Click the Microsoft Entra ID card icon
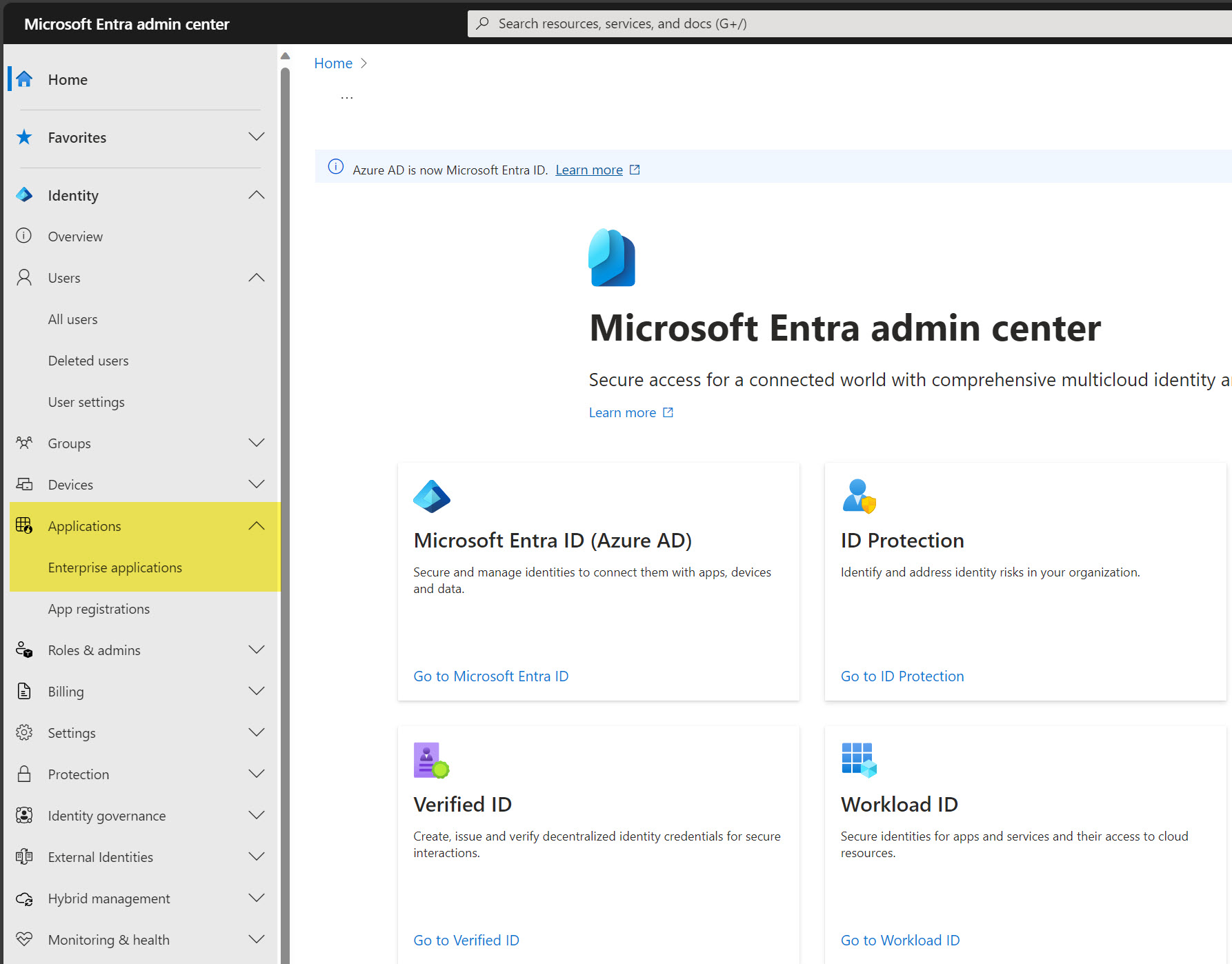1232x964 pixels. click(432, 496)
